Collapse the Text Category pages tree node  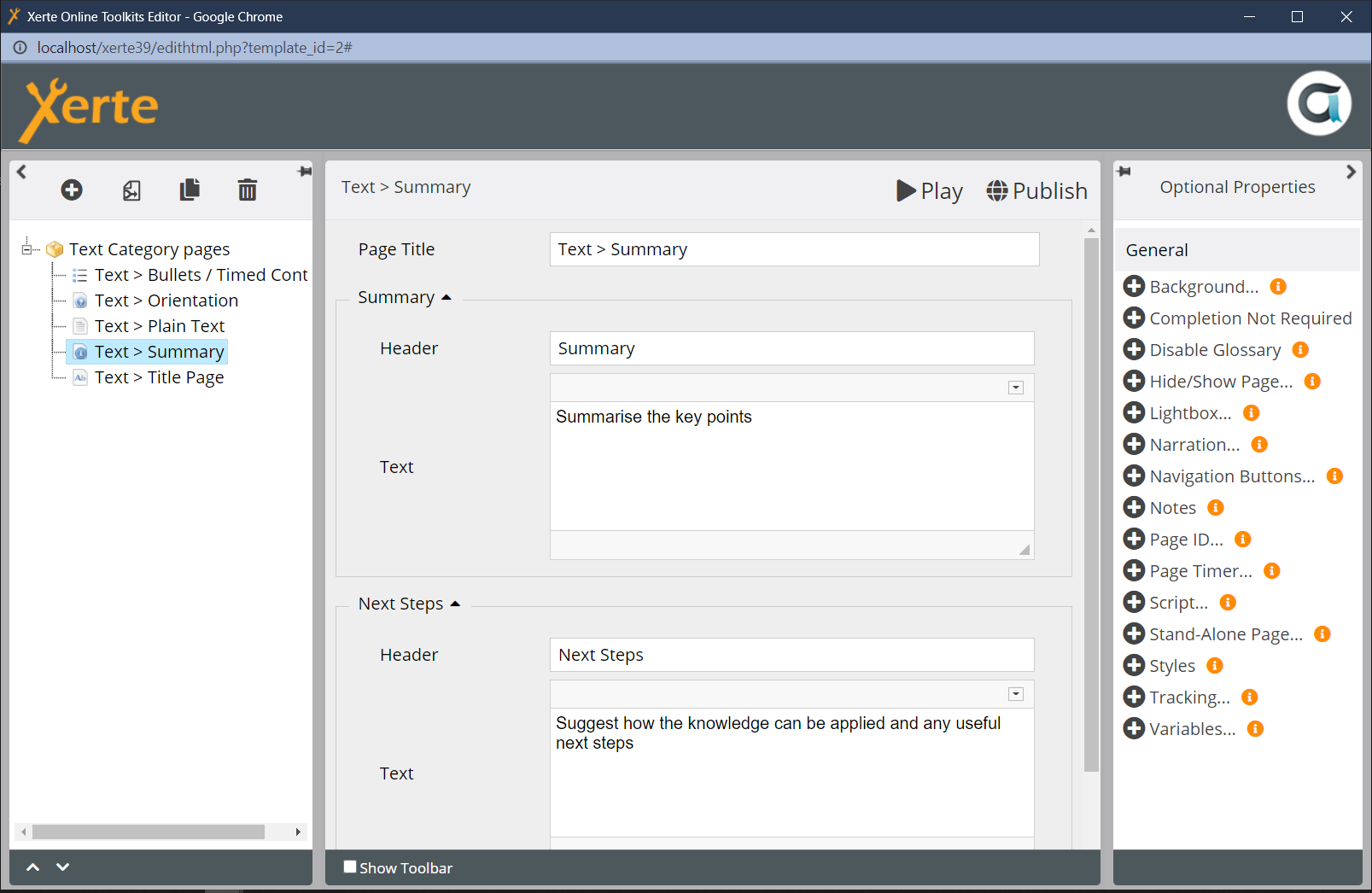[26, 249]
